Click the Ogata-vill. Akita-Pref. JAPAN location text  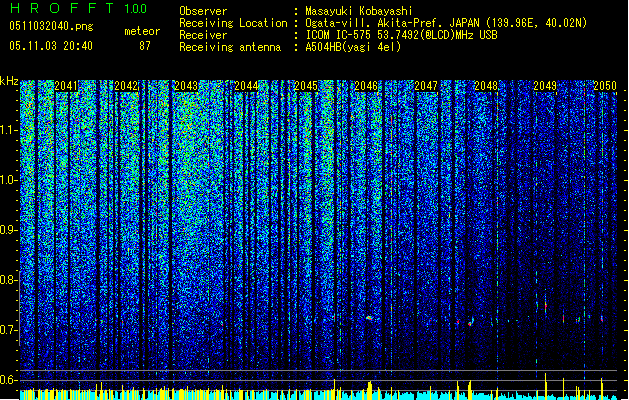tap(446, 23)
